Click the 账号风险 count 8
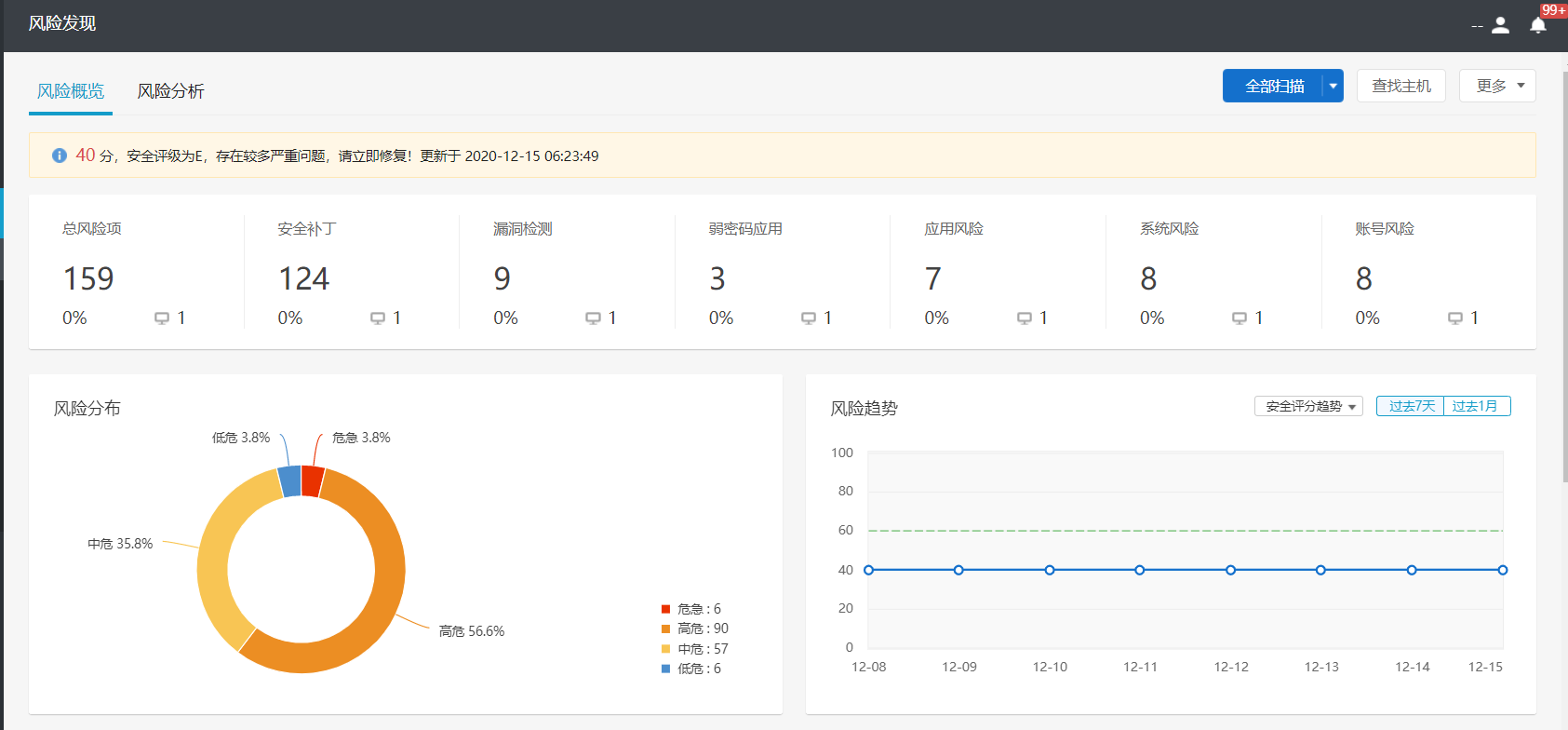 coord(1364,278)
